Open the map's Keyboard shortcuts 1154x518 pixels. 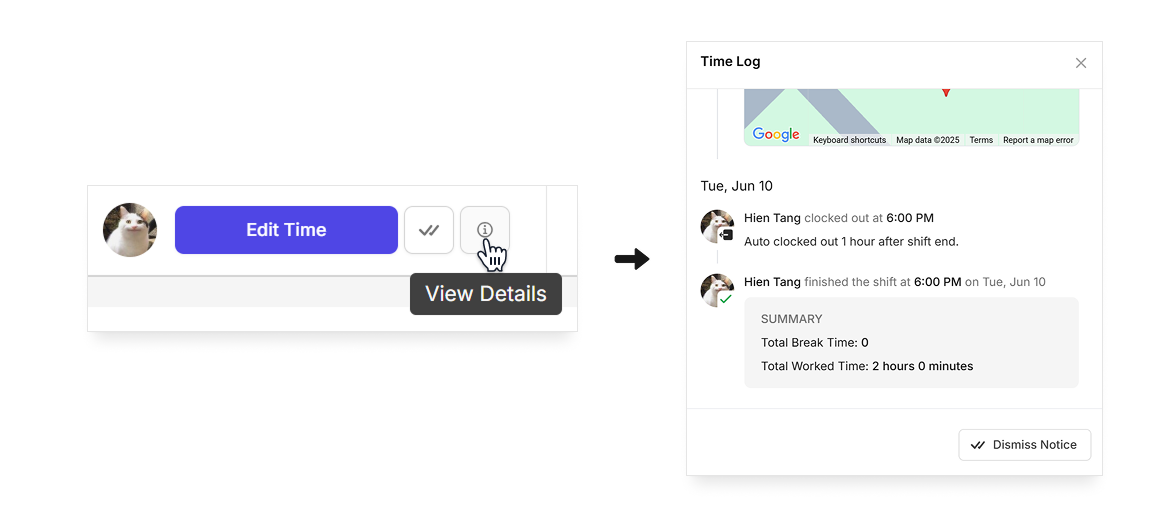(849, 140)
